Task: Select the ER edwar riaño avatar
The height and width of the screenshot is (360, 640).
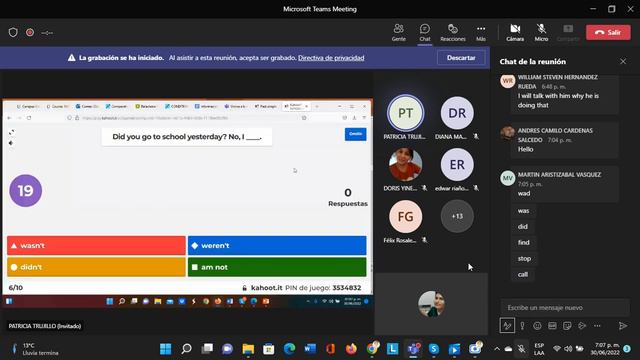Action: 457,164
